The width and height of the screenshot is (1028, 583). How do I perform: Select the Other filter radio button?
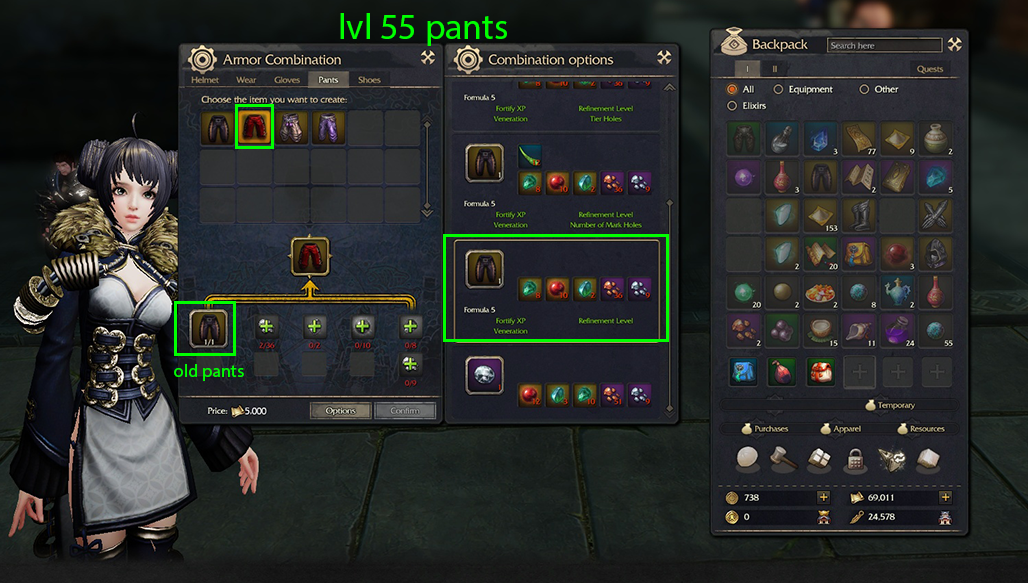[x=864, y=89]
